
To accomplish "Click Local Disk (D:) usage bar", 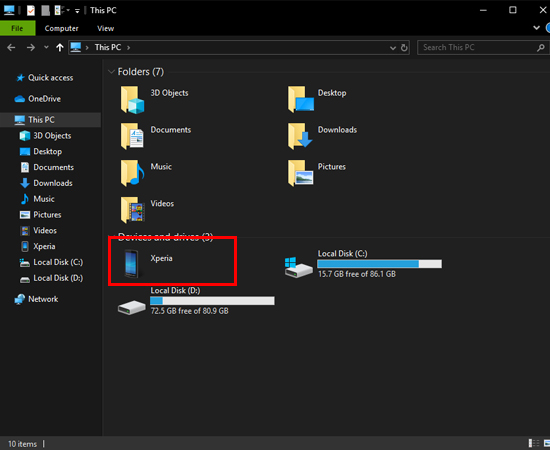I will 212,301.
